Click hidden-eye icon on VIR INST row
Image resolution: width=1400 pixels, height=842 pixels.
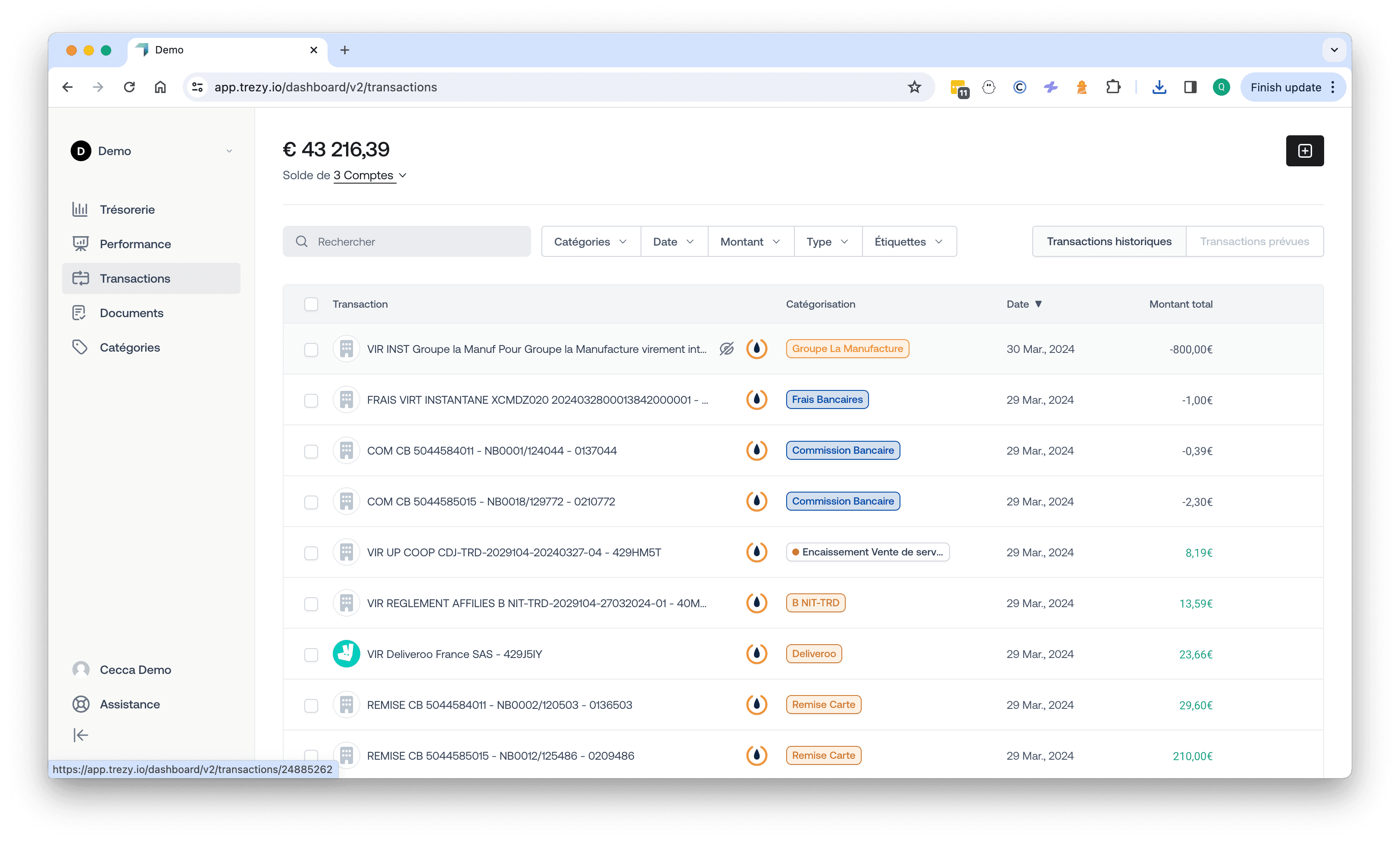pos(726,349)
